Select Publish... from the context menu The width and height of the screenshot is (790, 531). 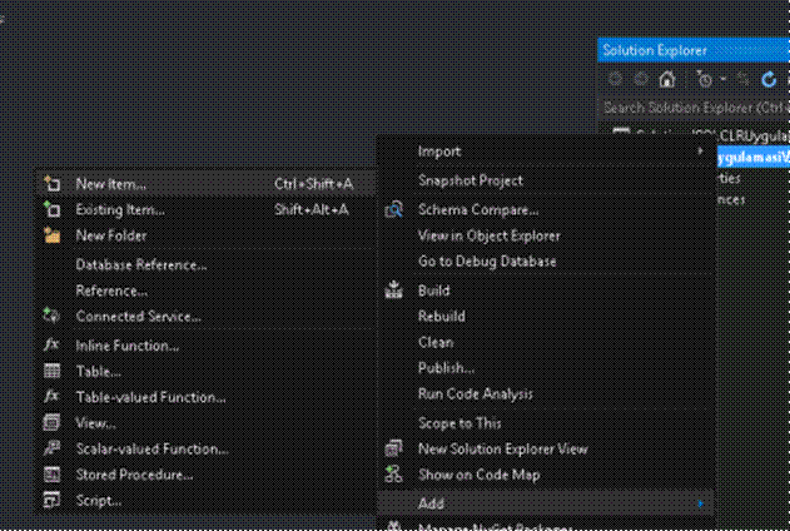pyautogui.click(x=446, y=368)
